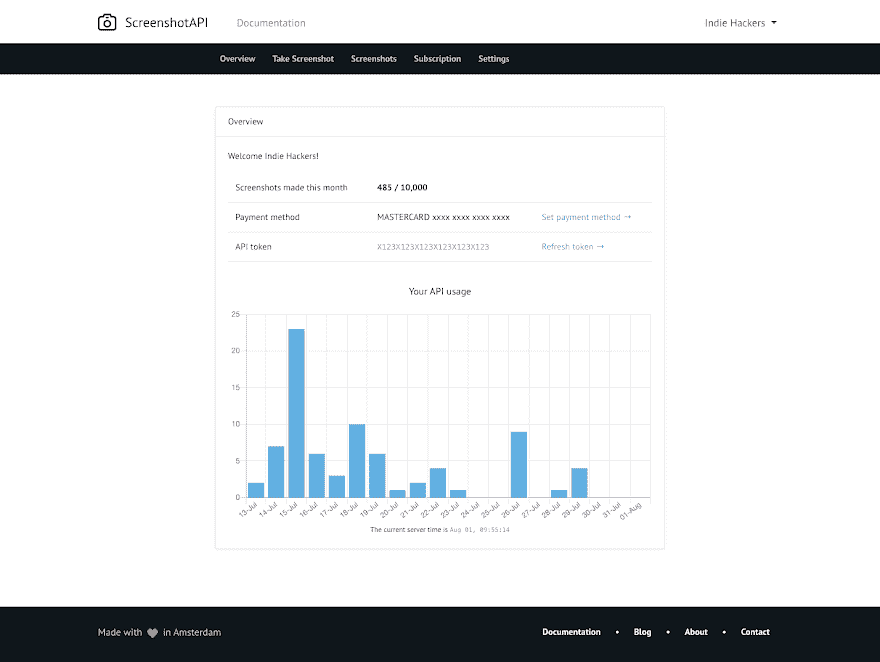Go to the Overview tab
The height and width of the screenshot is (662, 880).
click(x=237, y=59)
